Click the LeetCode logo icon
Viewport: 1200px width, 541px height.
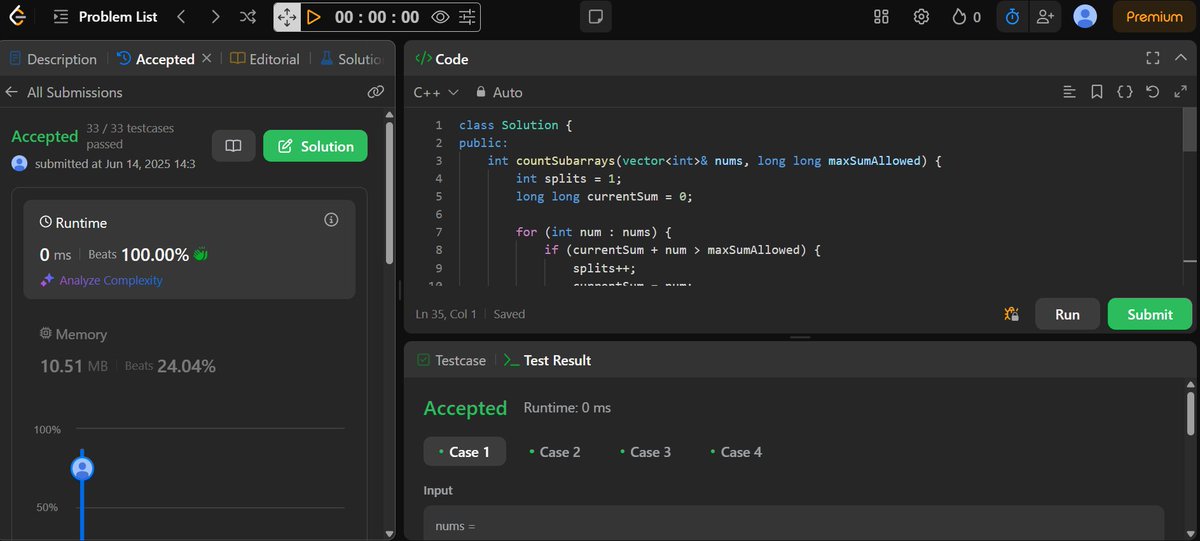(18, 17)
